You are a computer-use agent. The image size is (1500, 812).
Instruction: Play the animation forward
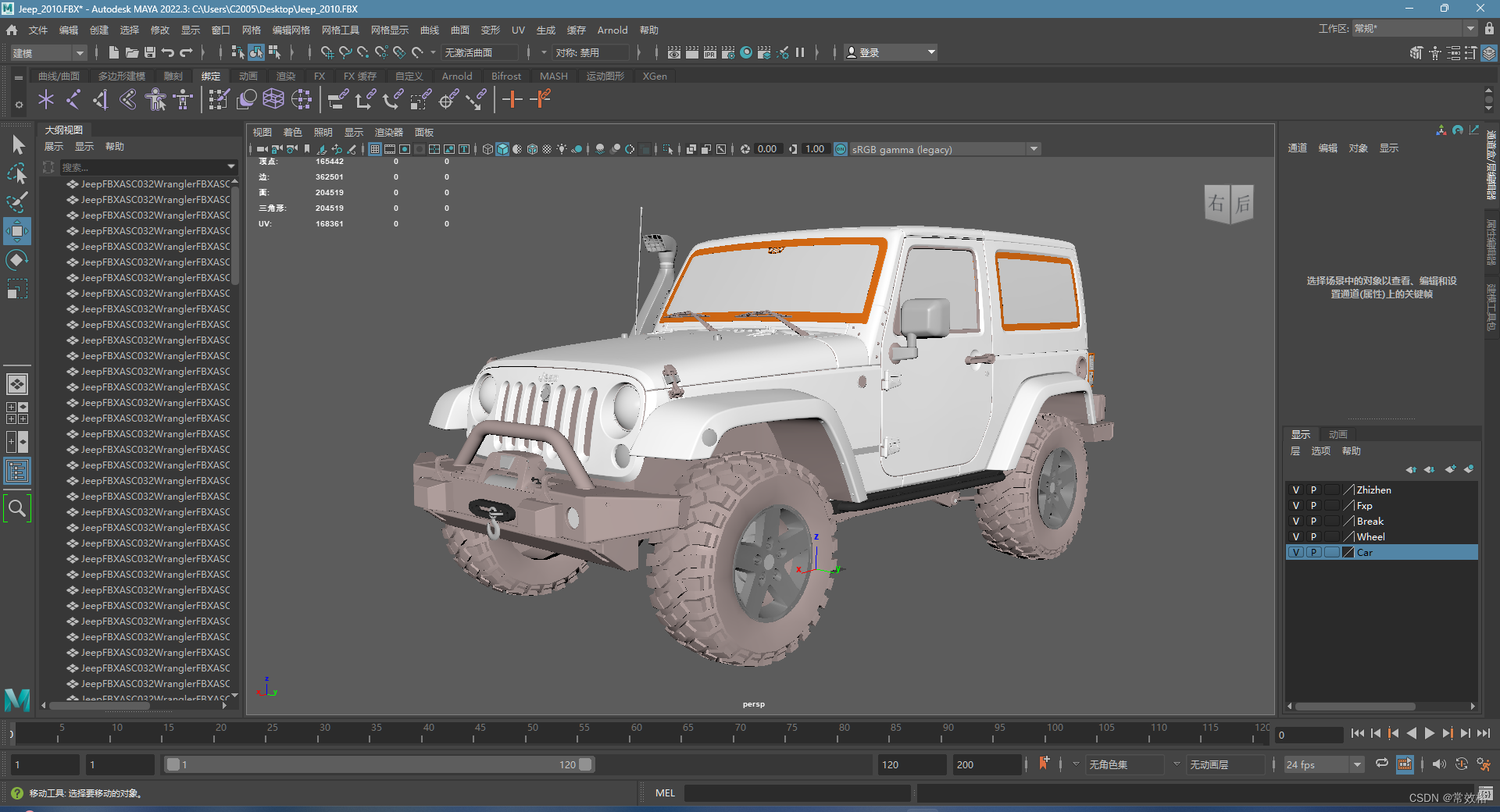[x=1429, y=733]
